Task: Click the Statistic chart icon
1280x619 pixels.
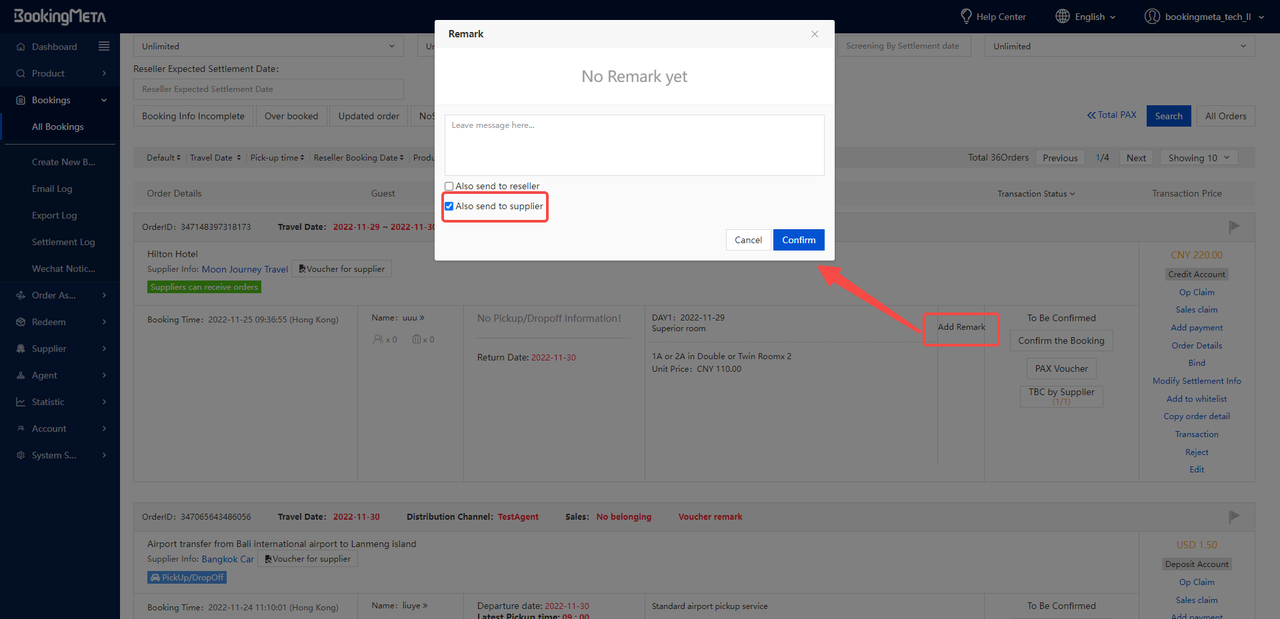Action: click(x=21, y=402)
